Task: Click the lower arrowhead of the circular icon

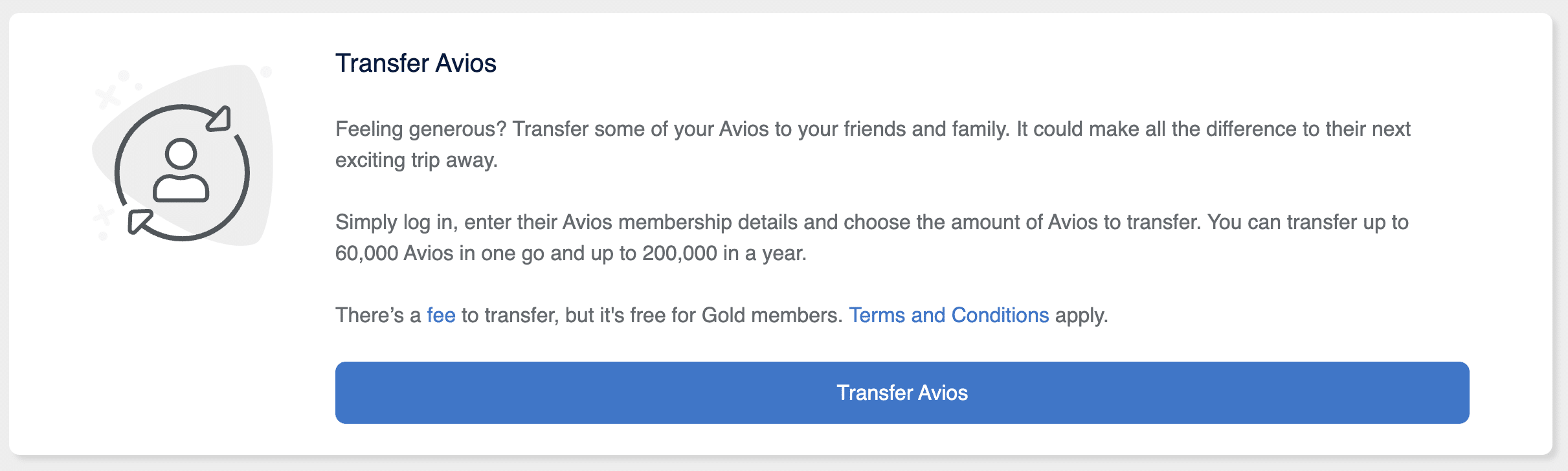Action: coord(139,221)
